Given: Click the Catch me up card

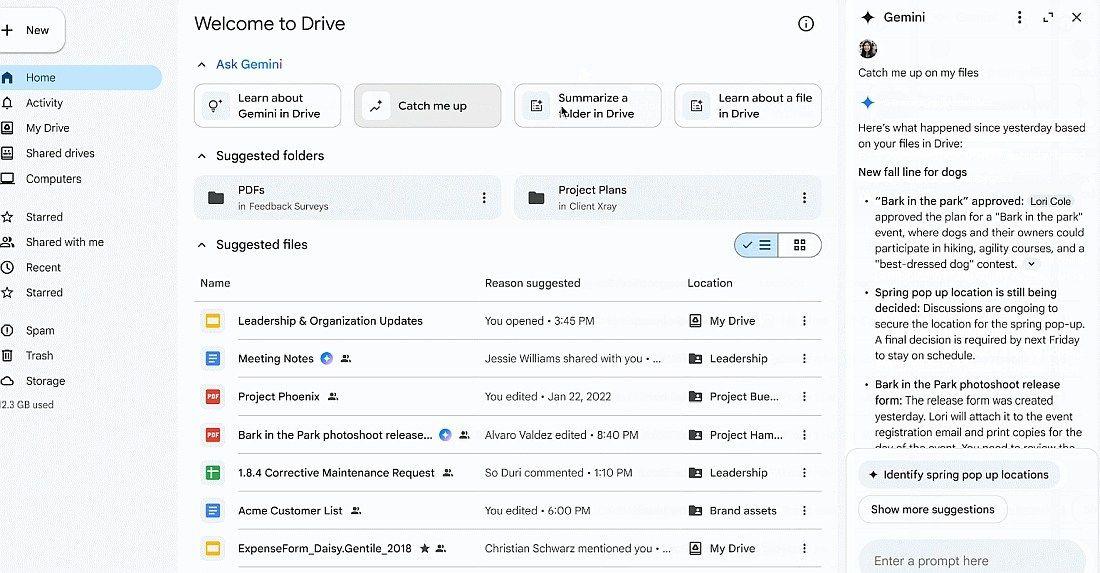Looking at the screenshot, I should 427,106.
